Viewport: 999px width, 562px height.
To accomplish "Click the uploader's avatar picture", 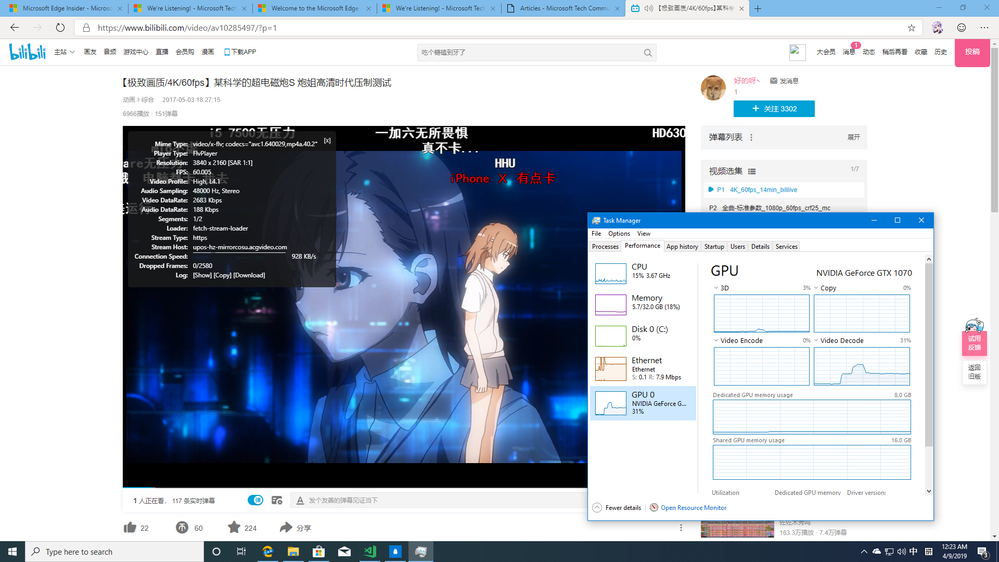I will [x=713, y=87].
